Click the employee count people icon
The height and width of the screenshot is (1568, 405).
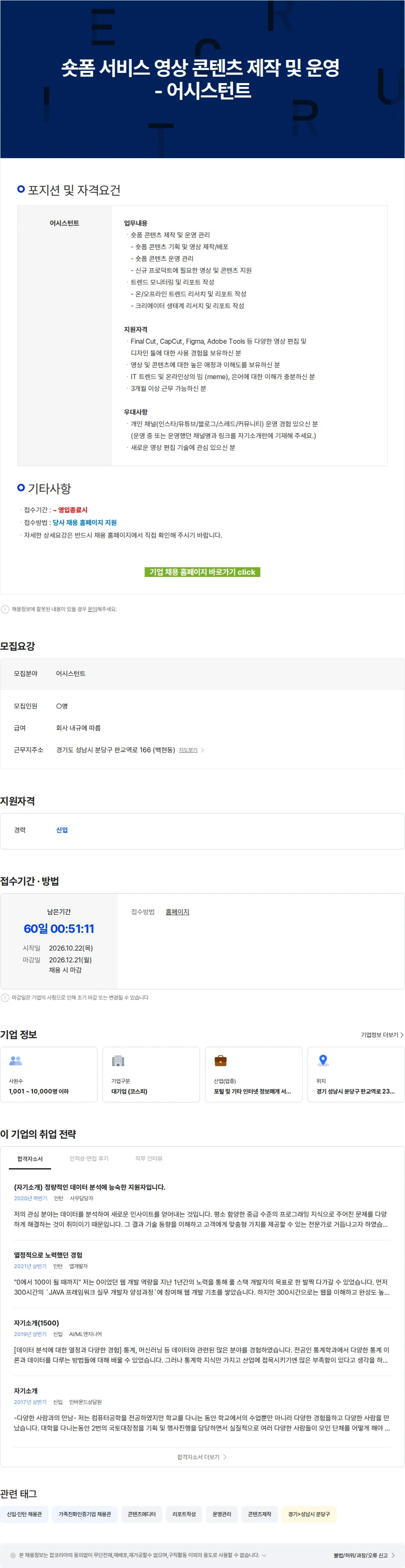point(16,1060)
